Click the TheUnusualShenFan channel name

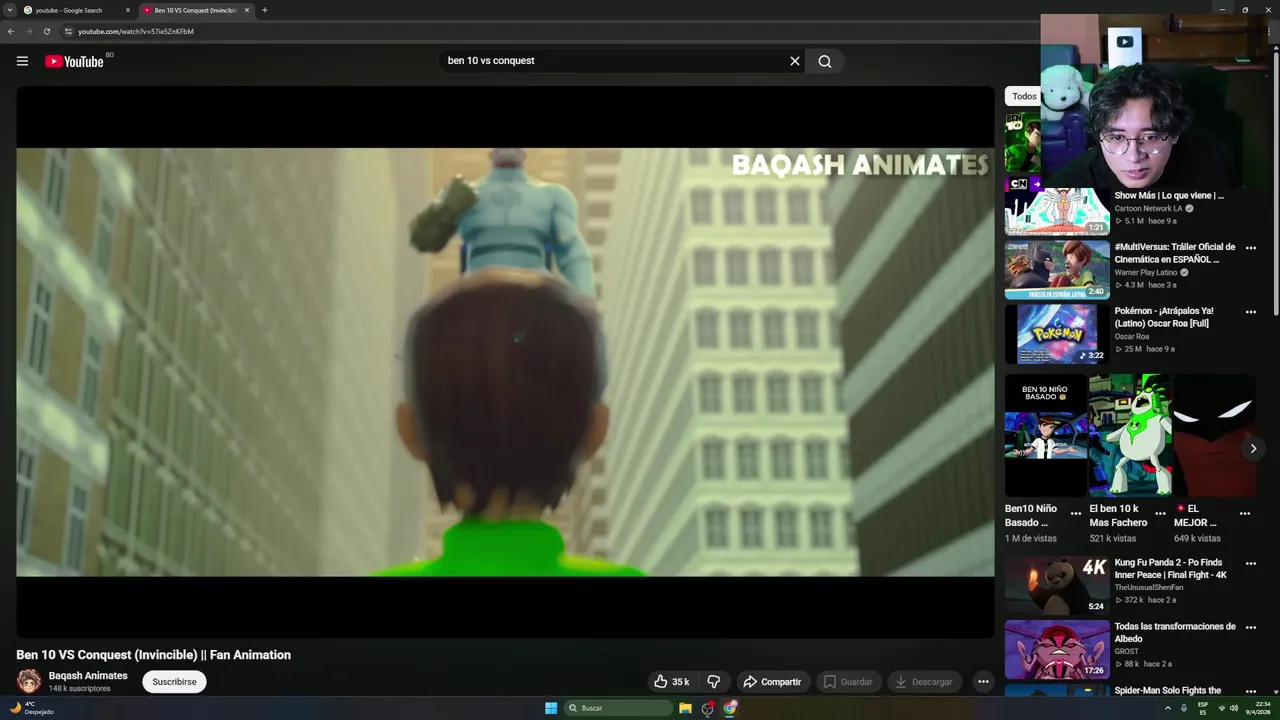(1149, 587)
